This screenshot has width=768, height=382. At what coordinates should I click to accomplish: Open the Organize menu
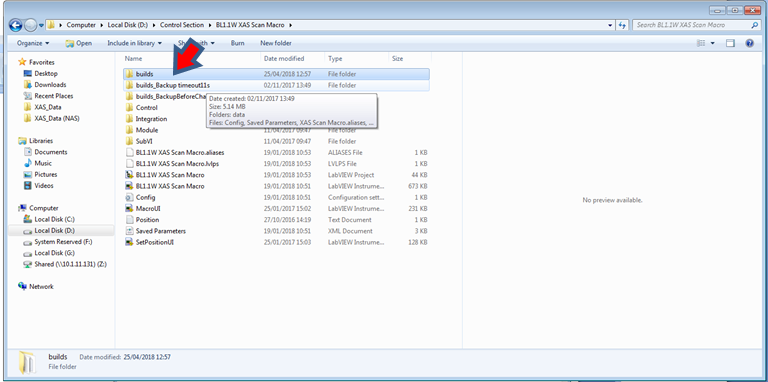click(x=33, y=43)
